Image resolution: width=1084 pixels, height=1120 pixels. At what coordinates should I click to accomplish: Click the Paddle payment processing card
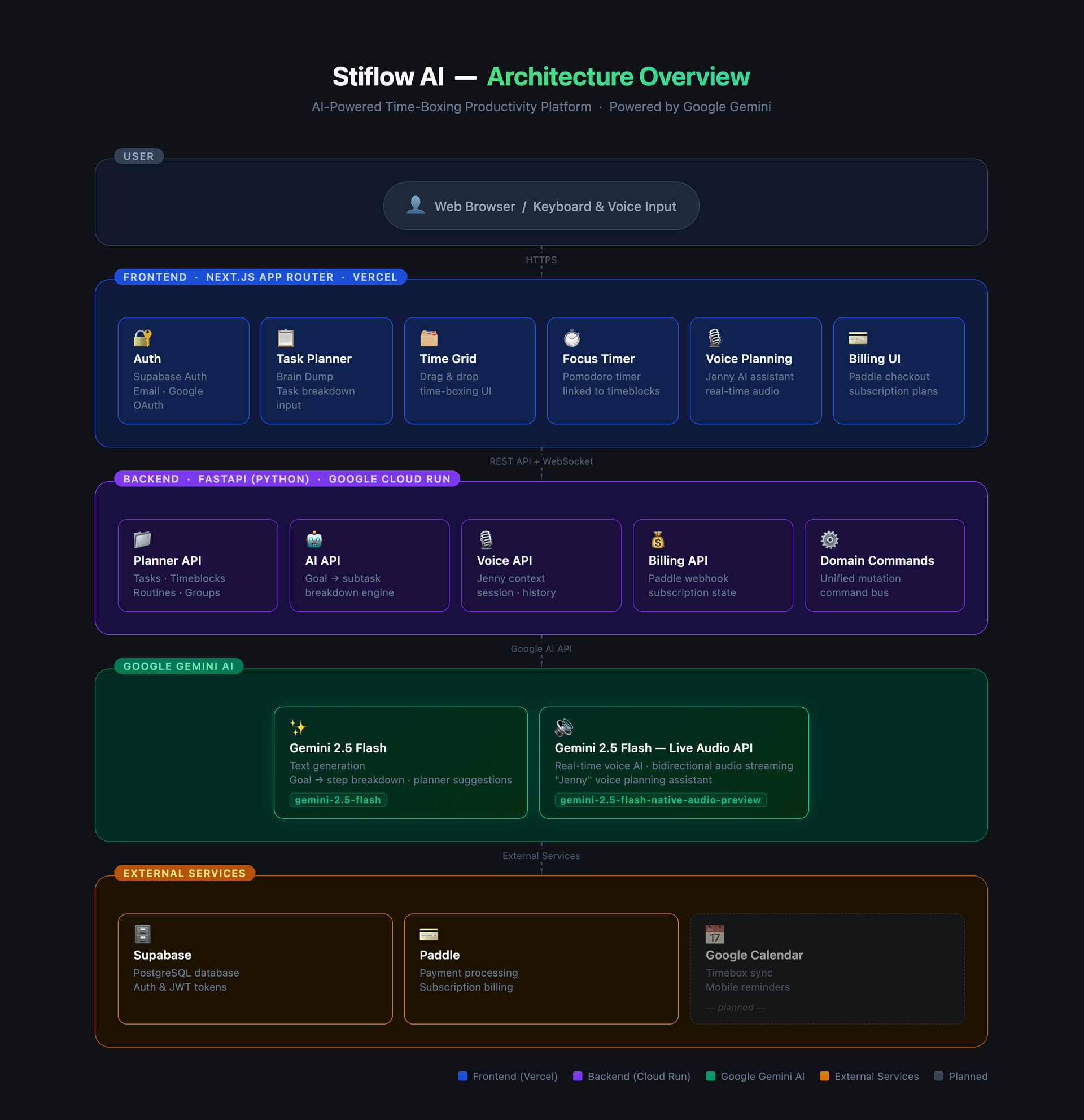pyautogui.click(x=541, y=969)
